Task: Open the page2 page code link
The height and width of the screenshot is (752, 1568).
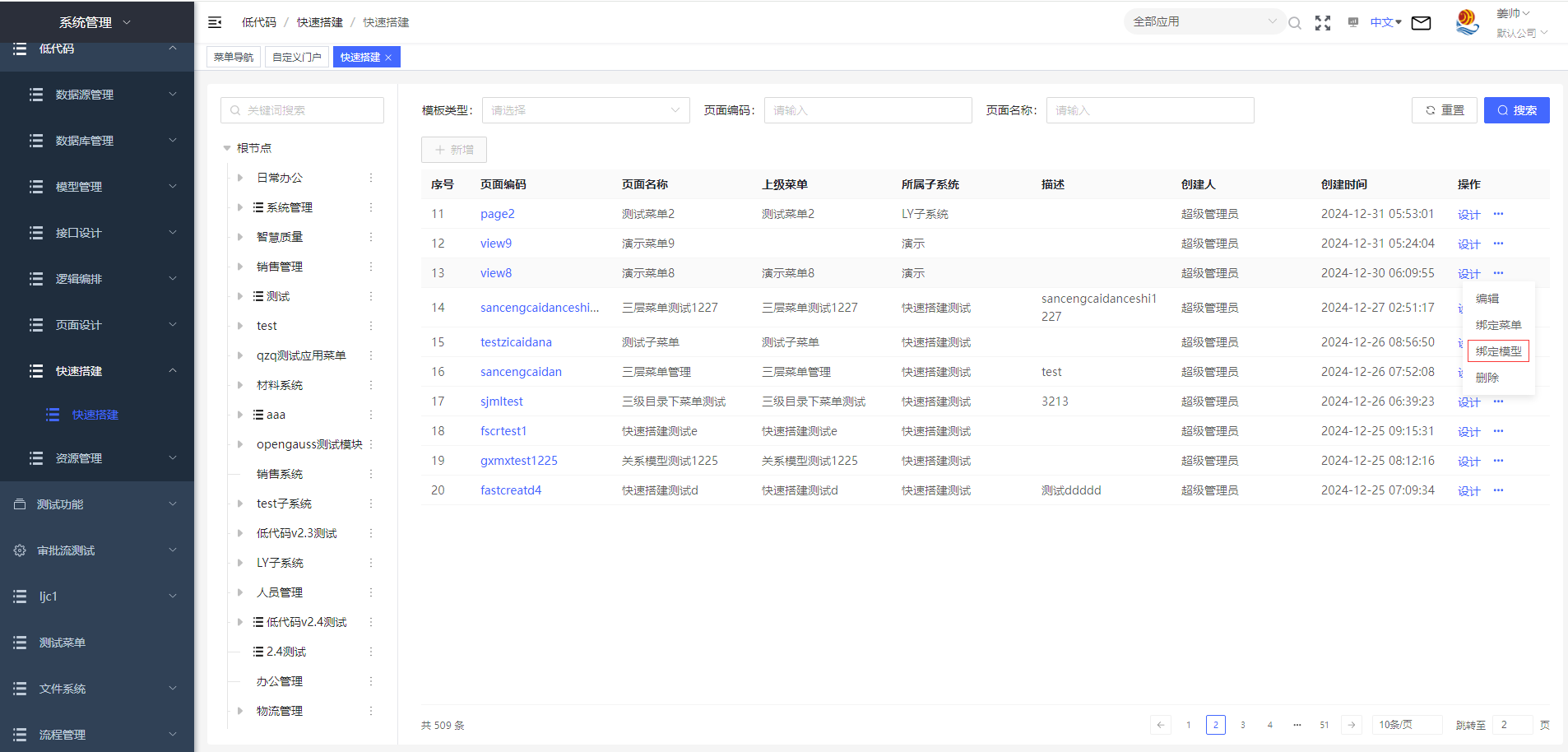Action: click(498, 214)
